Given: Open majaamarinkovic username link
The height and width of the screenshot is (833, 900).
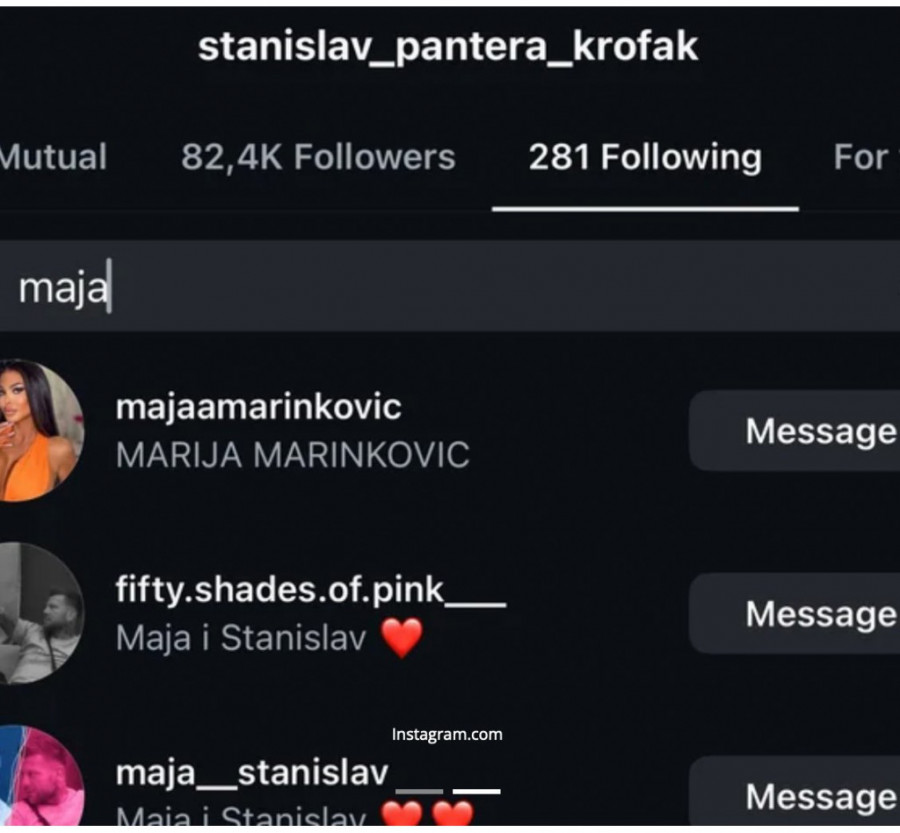Looking at the screenshot, I should (x=258, y=408).
